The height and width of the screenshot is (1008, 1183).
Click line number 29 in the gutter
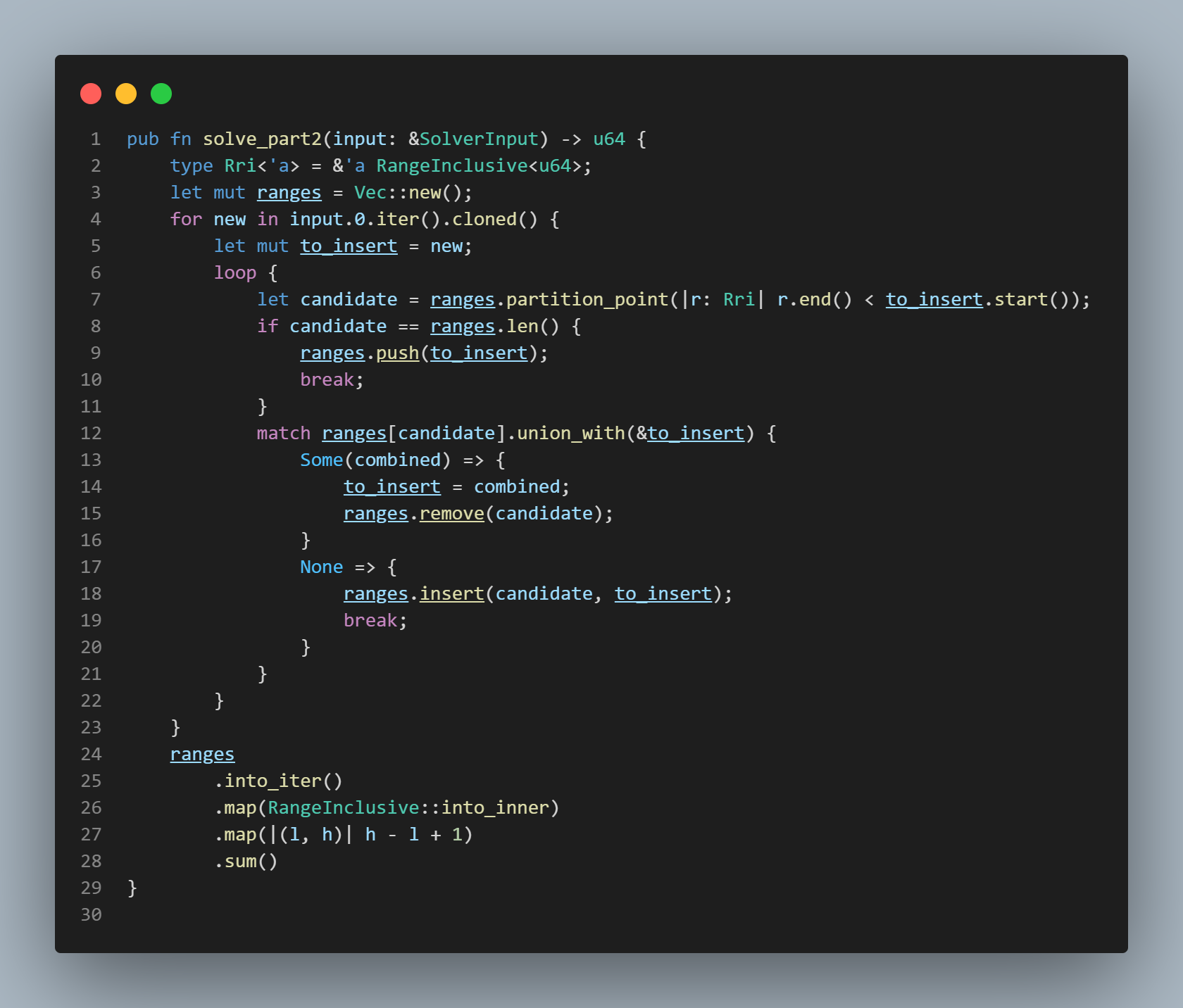91,888
